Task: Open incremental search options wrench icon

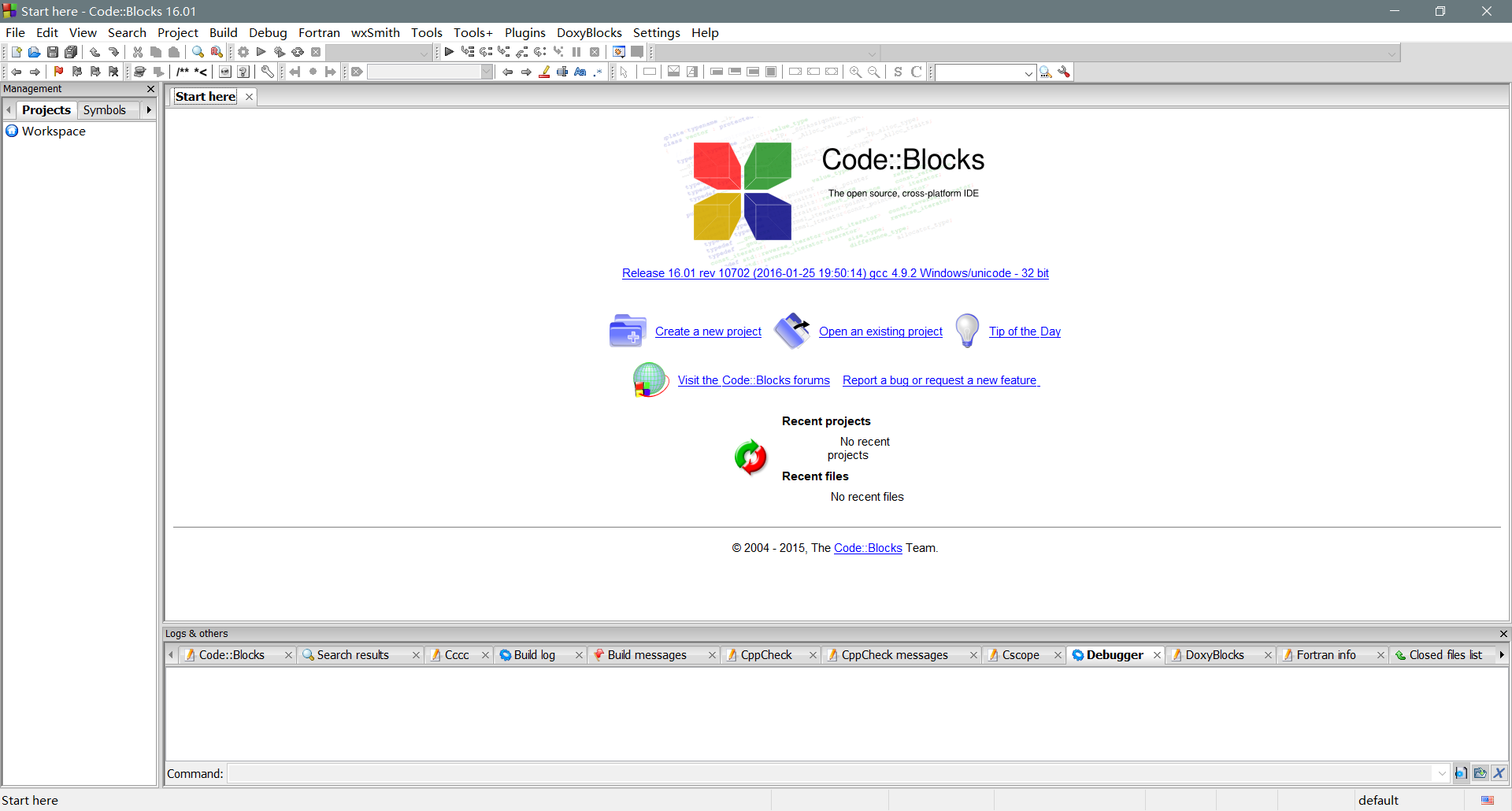Action: pyautogui.click(x=1064, y=72)
